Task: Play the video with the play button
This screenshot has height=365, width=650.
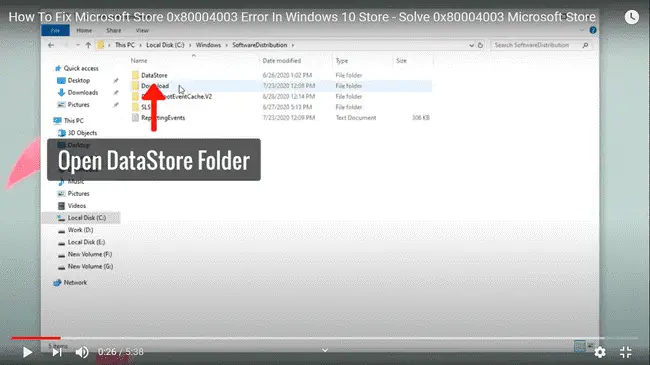Action: click(27, 352)
